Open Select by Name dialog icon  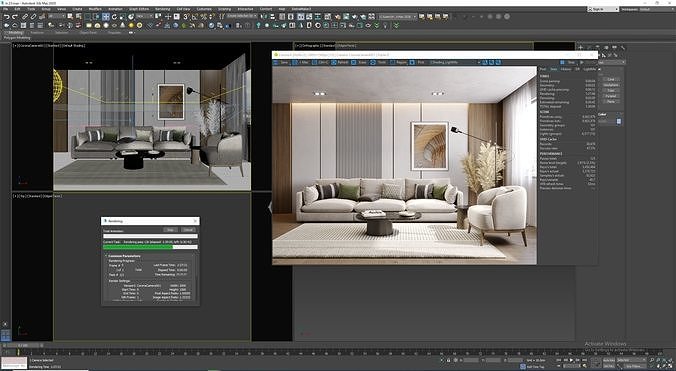point(78,17)
